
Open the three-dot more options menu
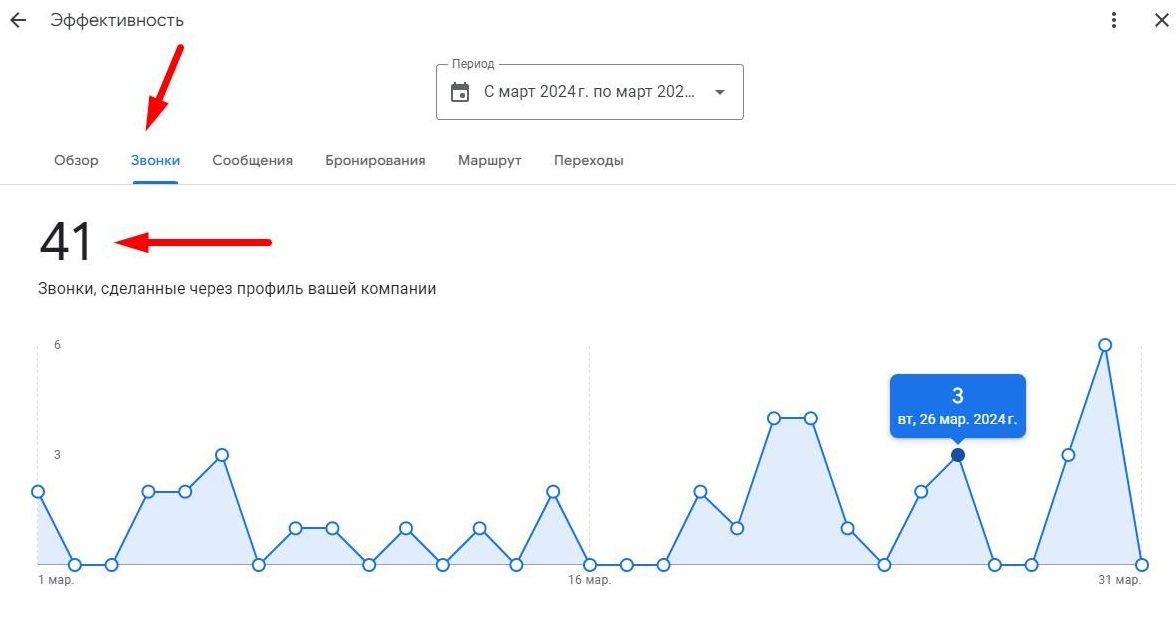tap(1114, 20)
